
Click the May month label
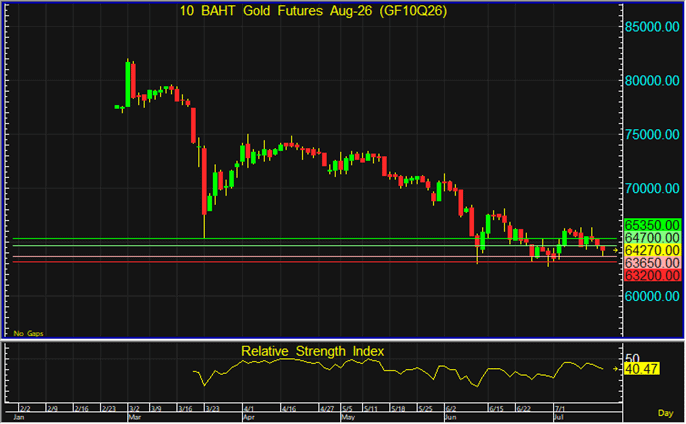click(x=348, y=417)
